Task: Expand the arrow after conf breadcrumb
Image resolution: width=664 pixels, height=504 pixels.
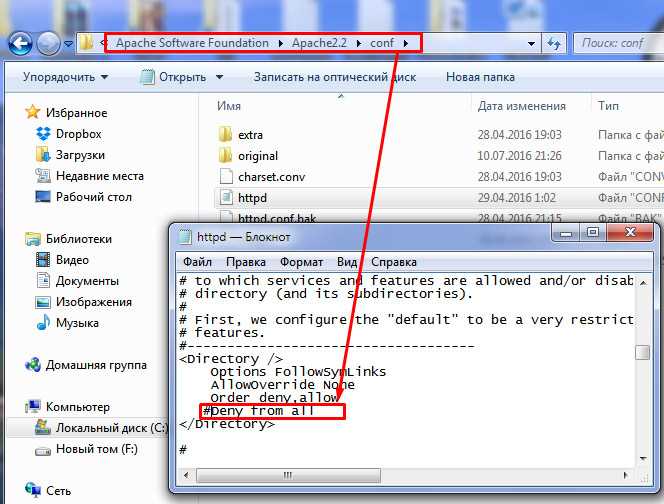Action: tap(406, 43)
